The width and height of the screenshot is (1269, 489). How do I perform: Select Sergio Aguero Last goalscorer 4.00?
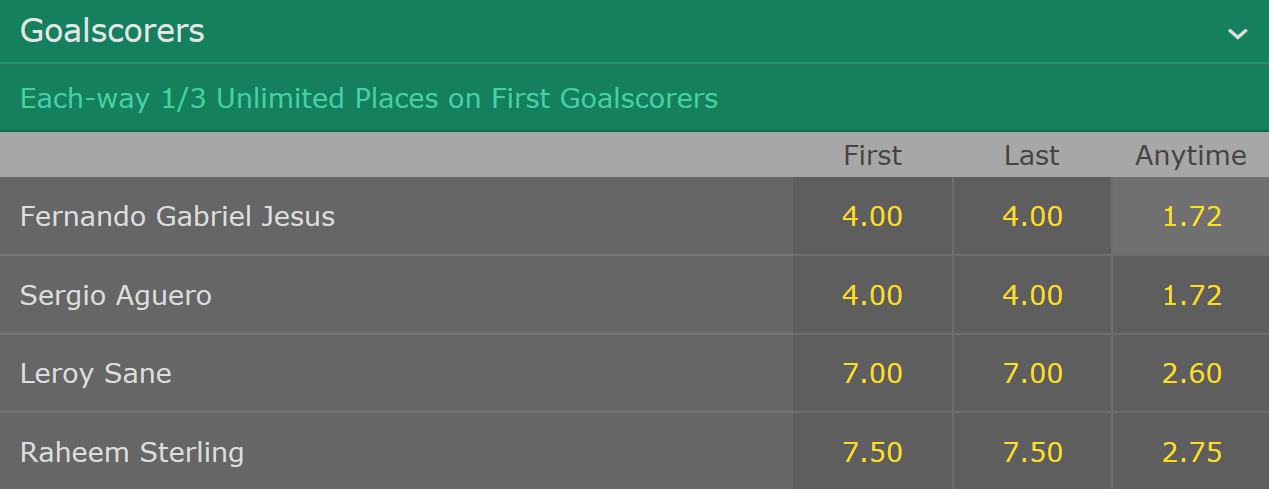pyautogui.click(x=1032, y=295)
